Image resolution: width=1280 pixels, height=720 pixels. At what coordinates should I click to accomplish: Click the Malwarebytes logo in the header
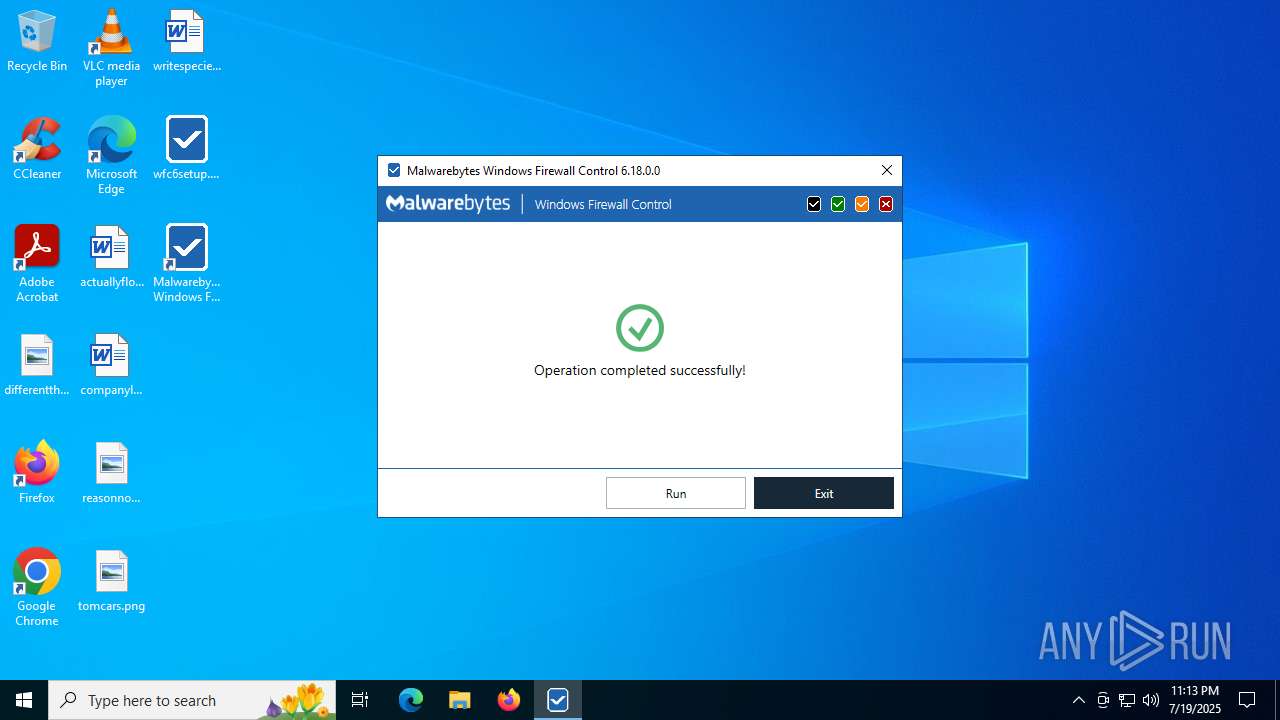(x=448, y=204)
